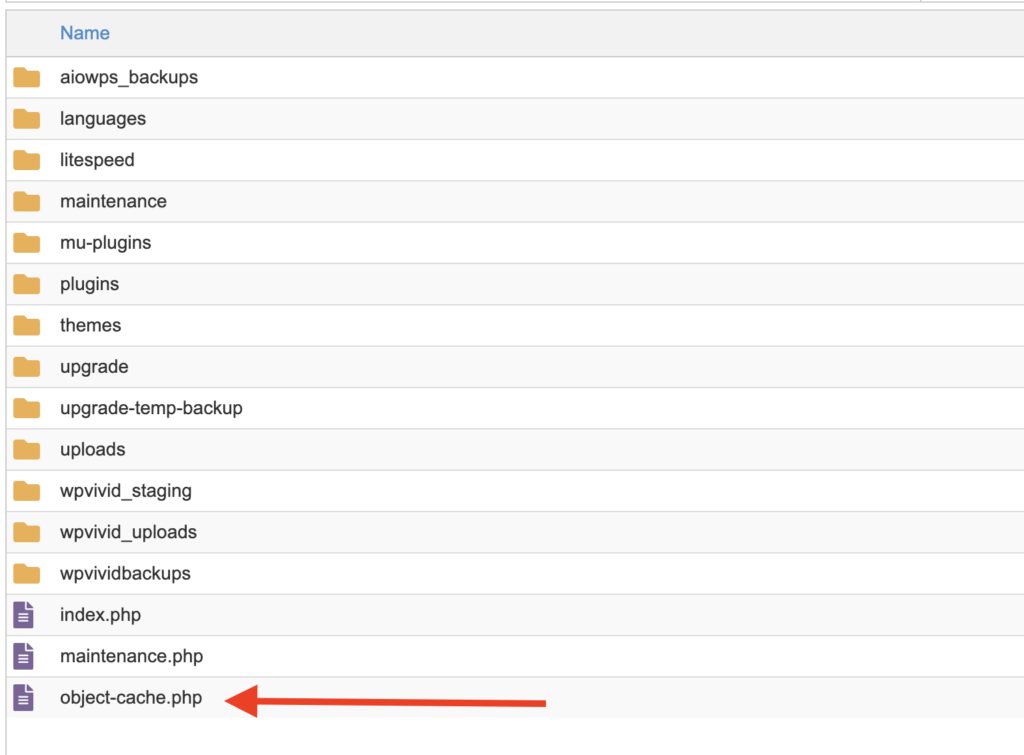Click the themes folder icon

tap(26, 326)
